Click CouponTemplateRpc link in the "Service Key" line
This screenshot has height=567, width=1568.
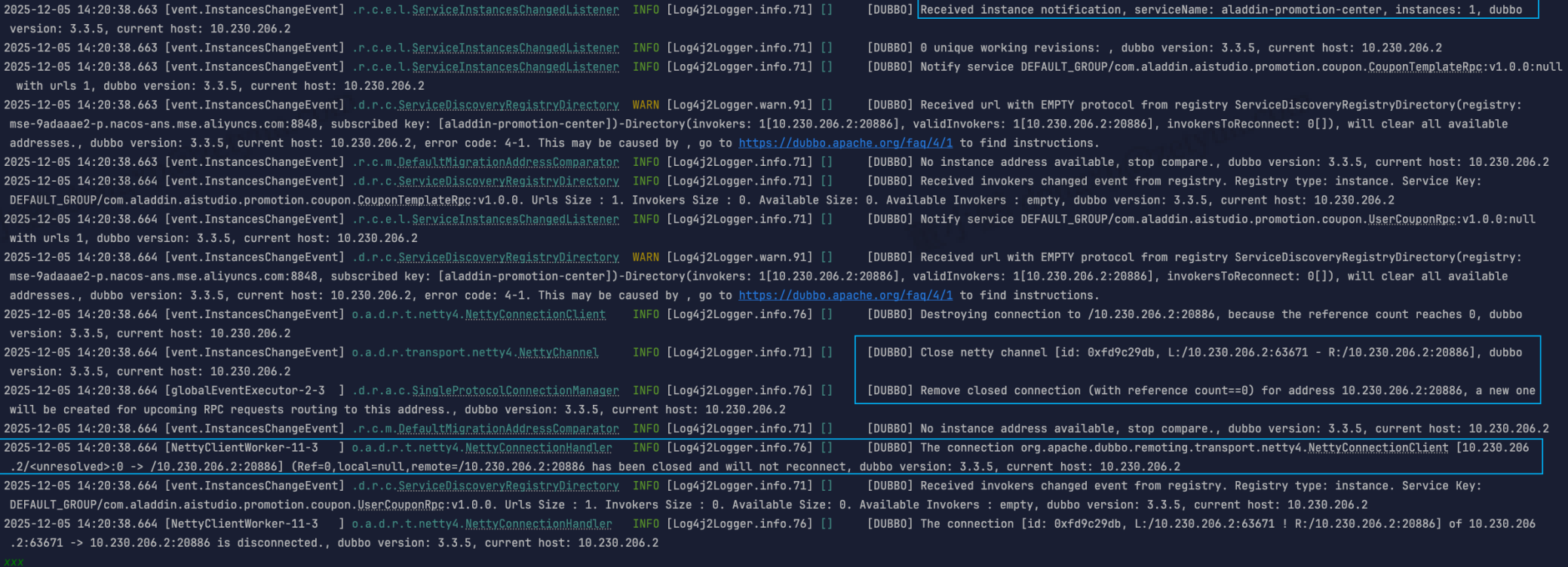click(x=414, y=200)
